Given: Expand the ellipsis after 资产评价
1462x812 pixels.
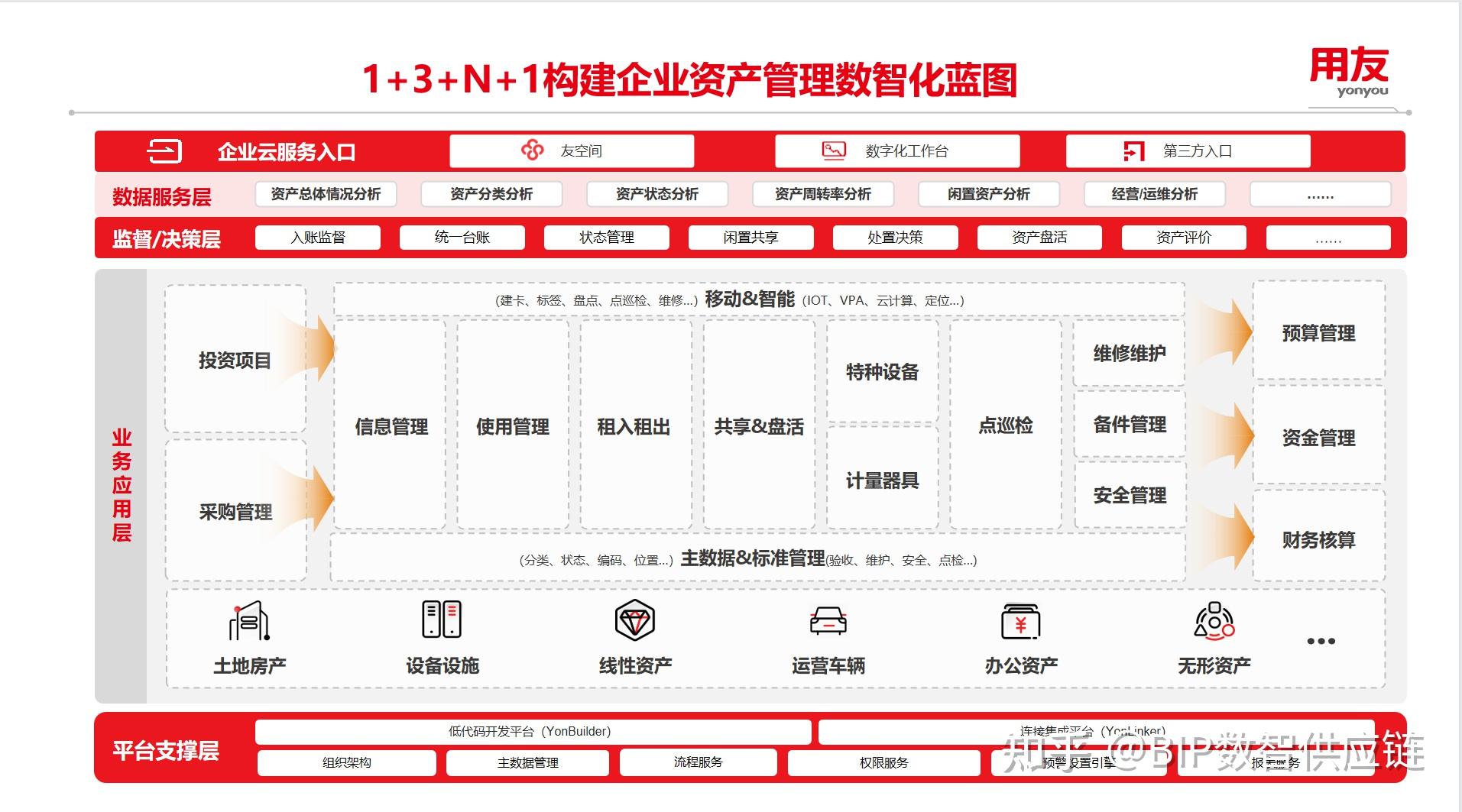Looking at the screenshot, I should click(1328, 237).
